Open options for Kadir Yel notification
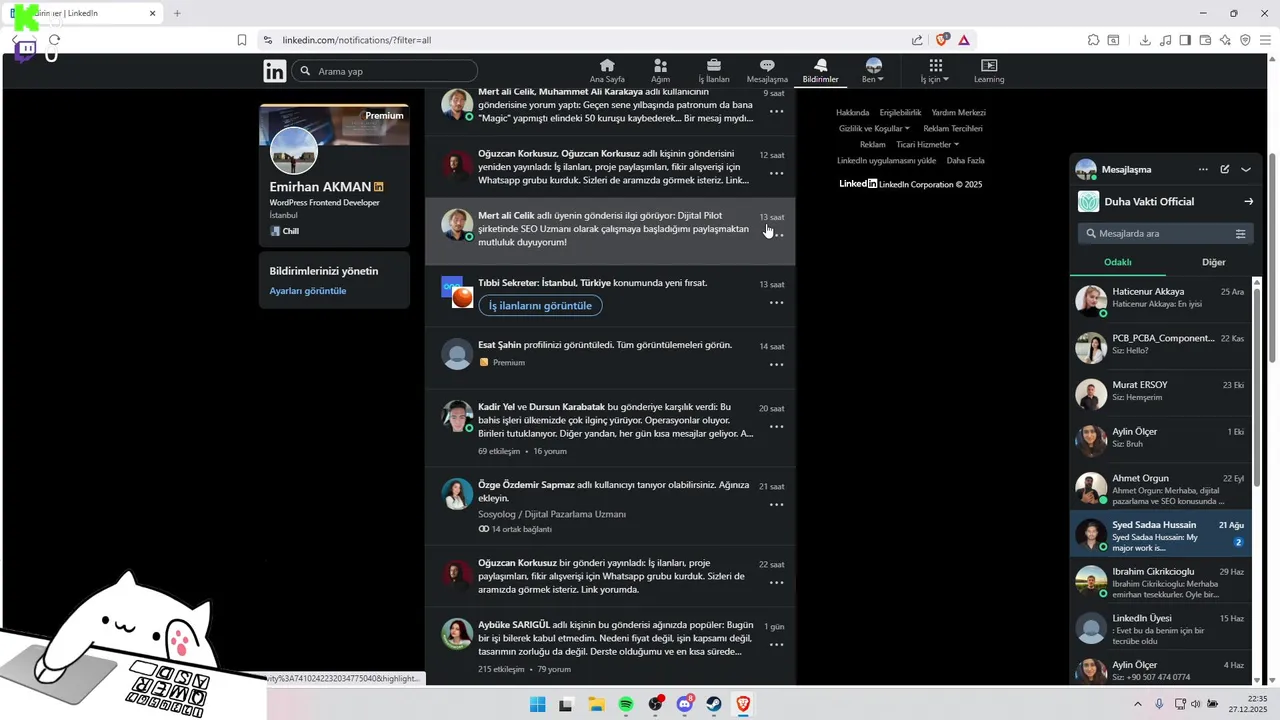Screen dimensions: 1280x720 776,427
